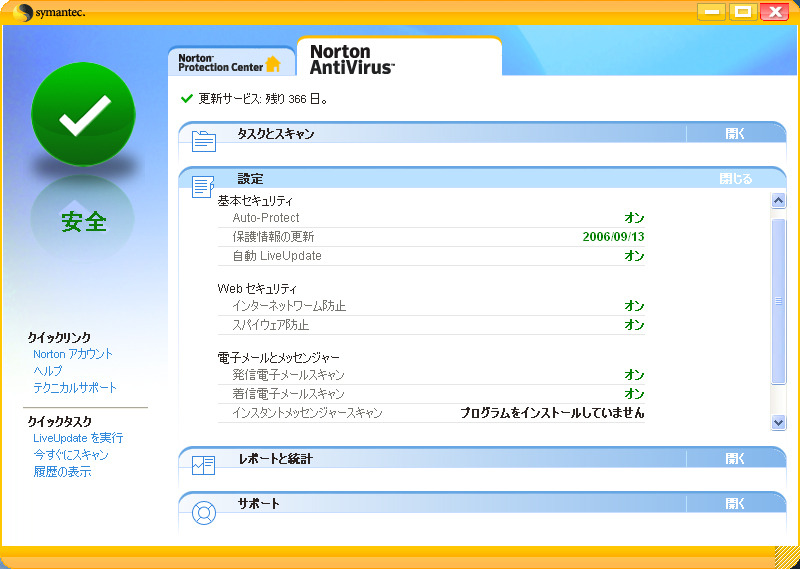Click the 自動 LiveUpdate row label
Viewport: 800px width, 569px height.
[277, 256]
